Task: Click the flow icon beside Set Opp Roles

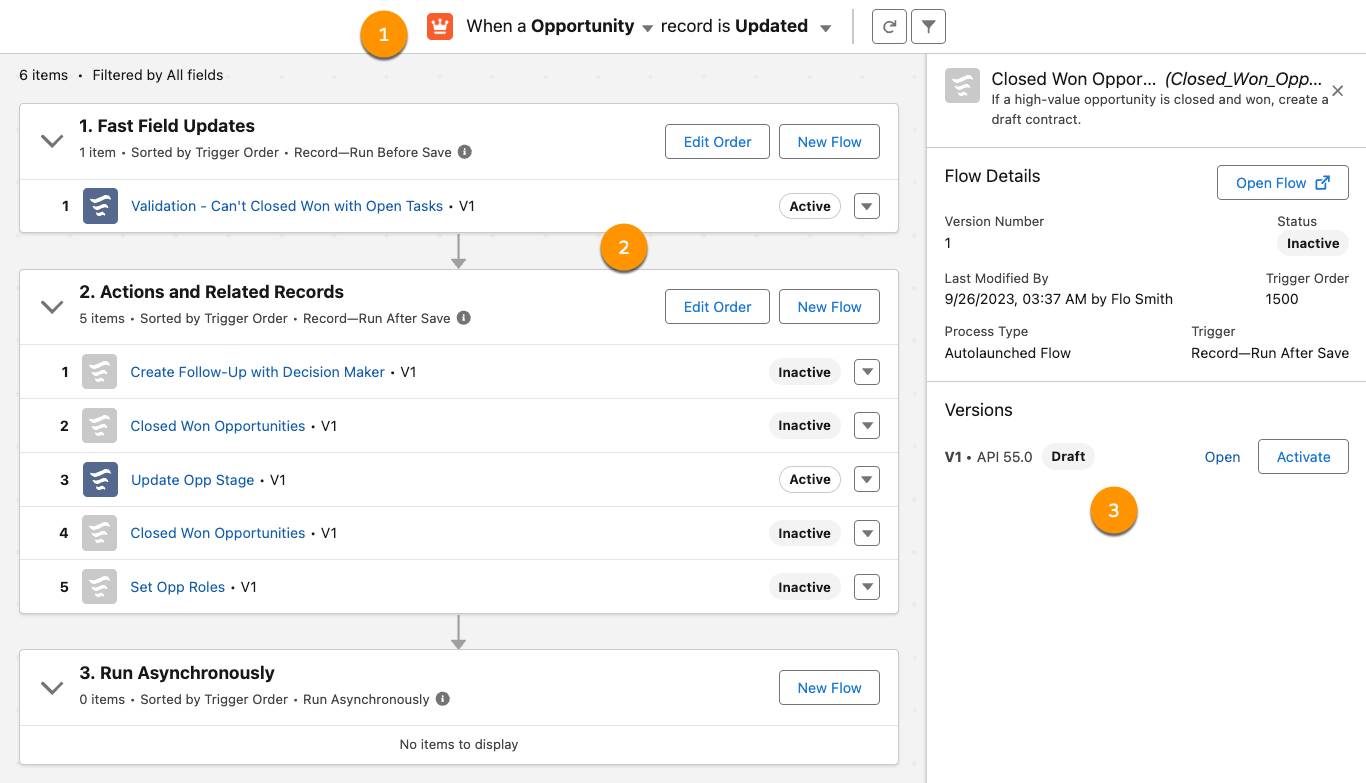Action: click(x=99, y=587)
